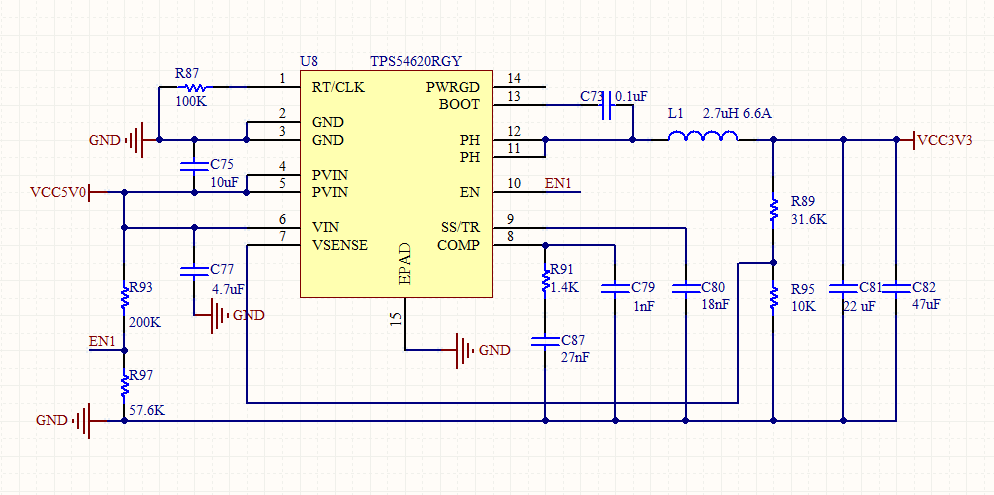Viewport: 994px width, 495px height.
Task: Select the C87 capacitor symbol
Action: 545,341
